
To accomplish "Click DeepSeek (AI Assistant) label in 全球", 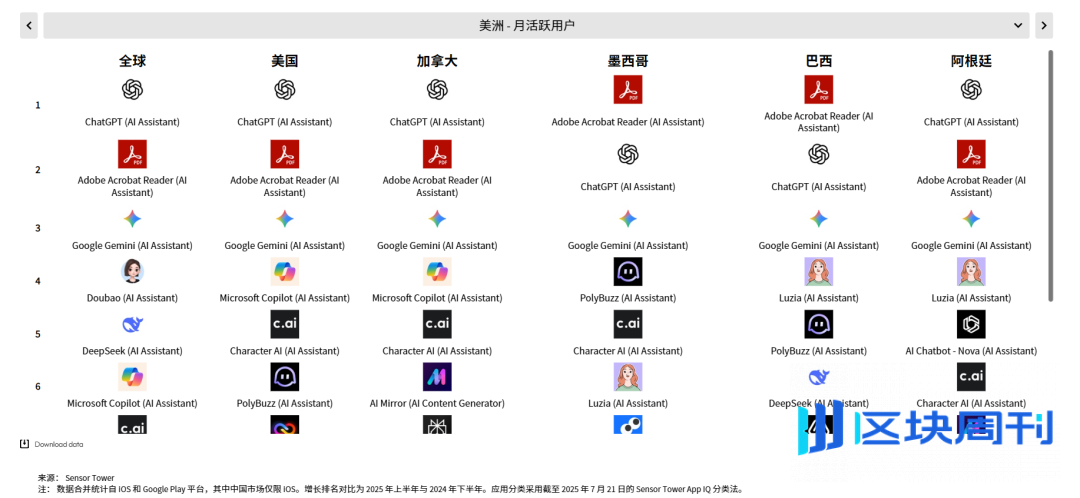I will (x=132, y=351).
